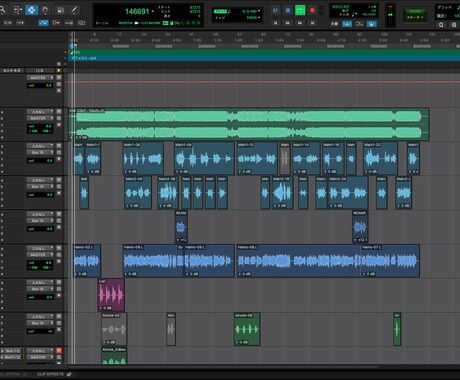Toggle the highlighted Metronome click button
The image size is (460, 380).
click(347, 24)
